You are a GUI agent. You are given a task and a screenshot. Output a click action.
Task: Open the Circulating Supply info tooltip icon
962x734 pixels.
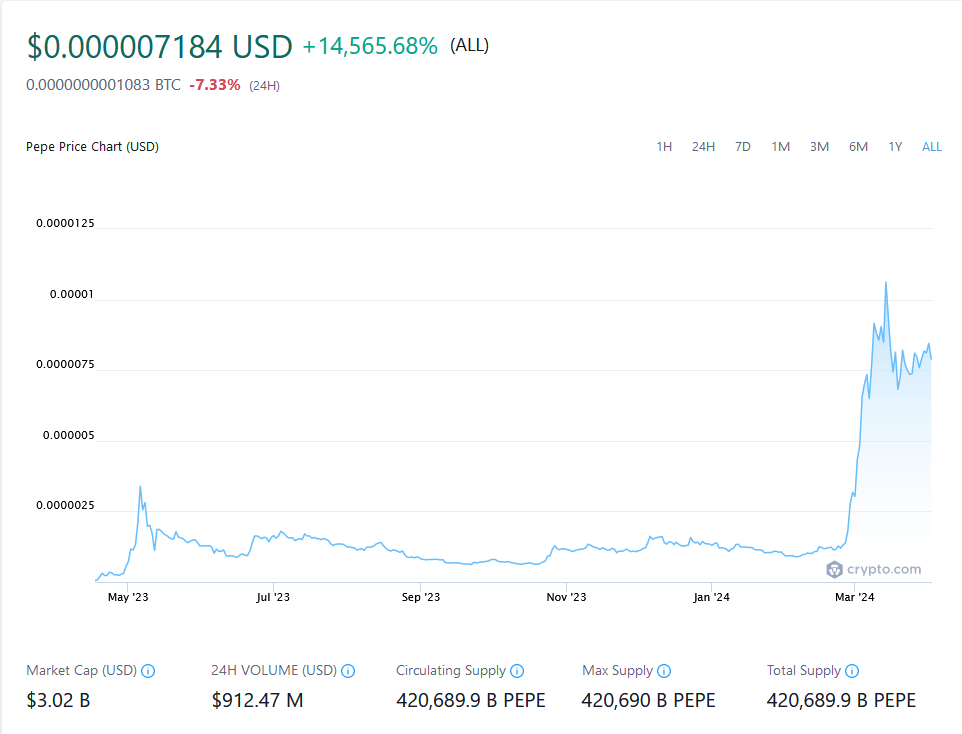[x=516, y=671]
